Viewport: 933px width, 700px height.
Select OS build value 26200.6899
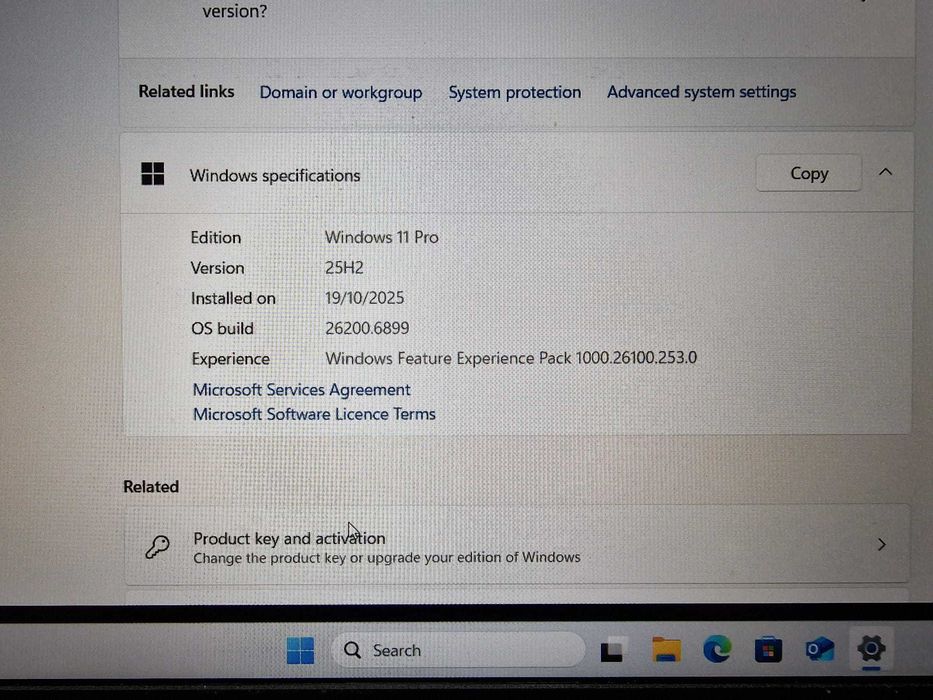pyautogui.click(x=367, y=328)
